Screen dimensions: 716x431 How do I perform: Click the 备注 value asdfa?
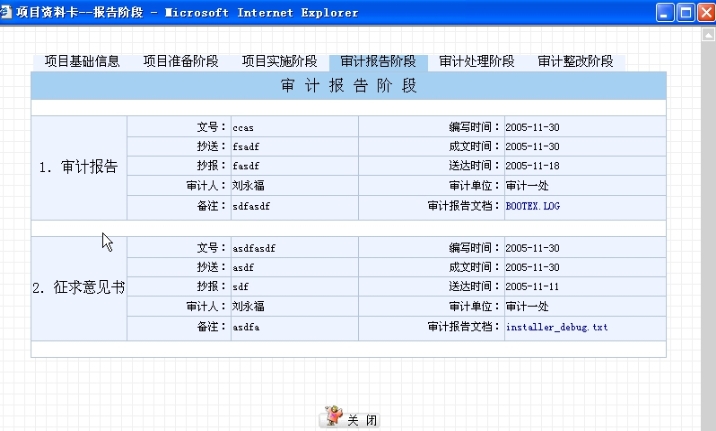click(x=246, y=328)
